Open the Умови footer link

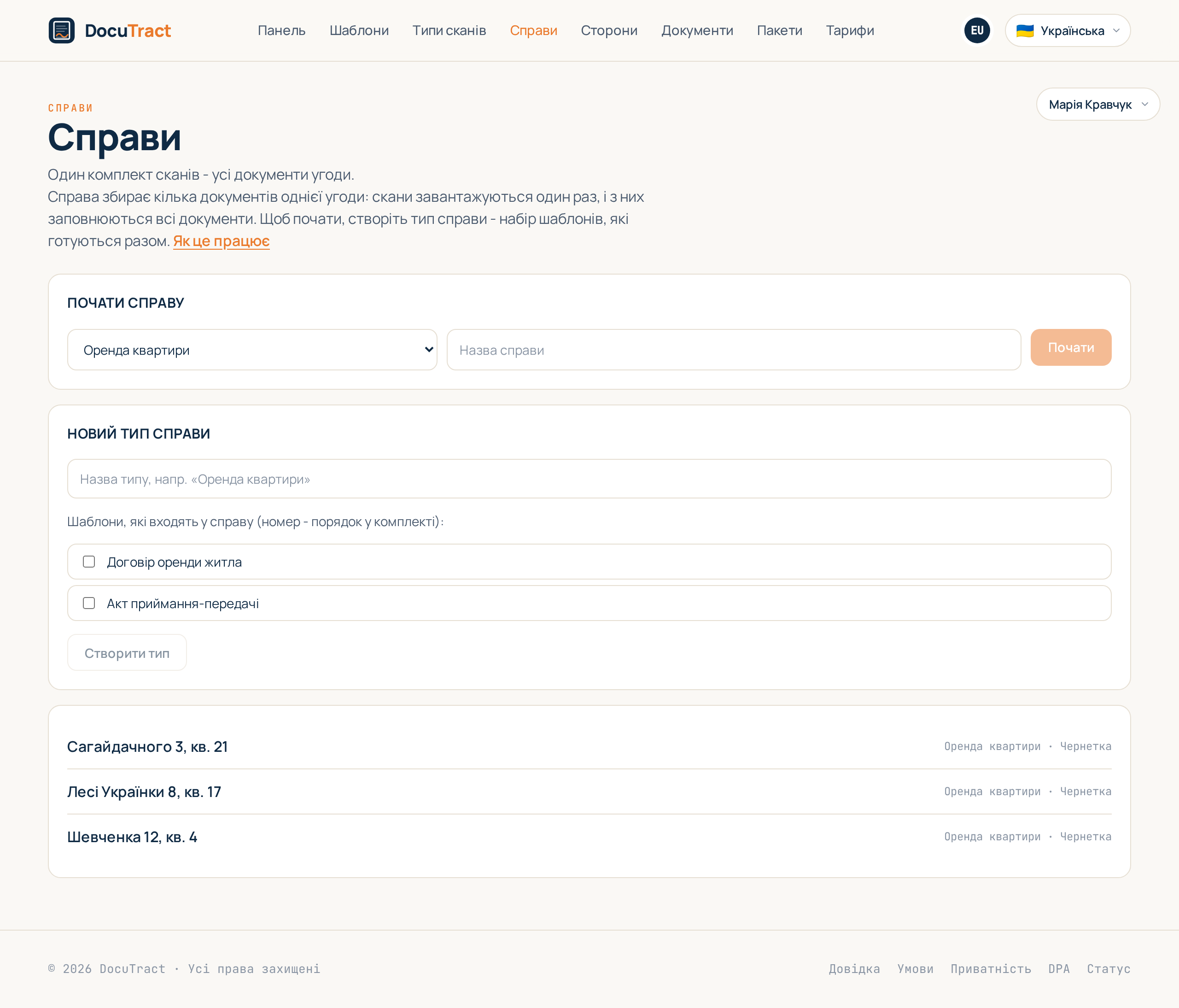coord(915,969)
